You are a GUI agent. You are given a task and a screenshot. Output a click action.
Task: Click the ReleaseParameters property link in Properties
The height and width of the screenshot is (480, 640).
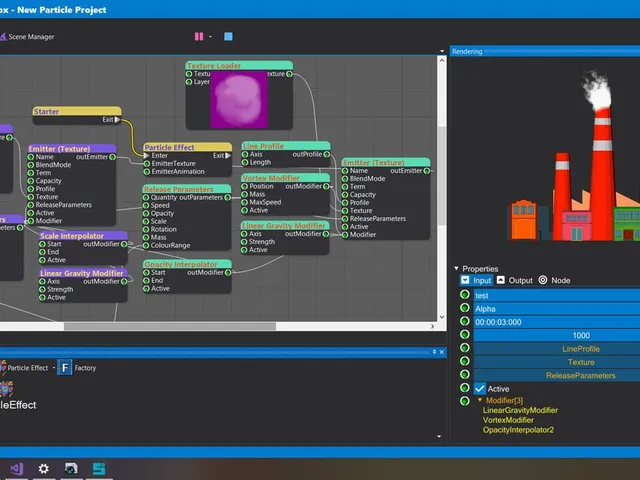pyautogui.click(x=580, y=376)
